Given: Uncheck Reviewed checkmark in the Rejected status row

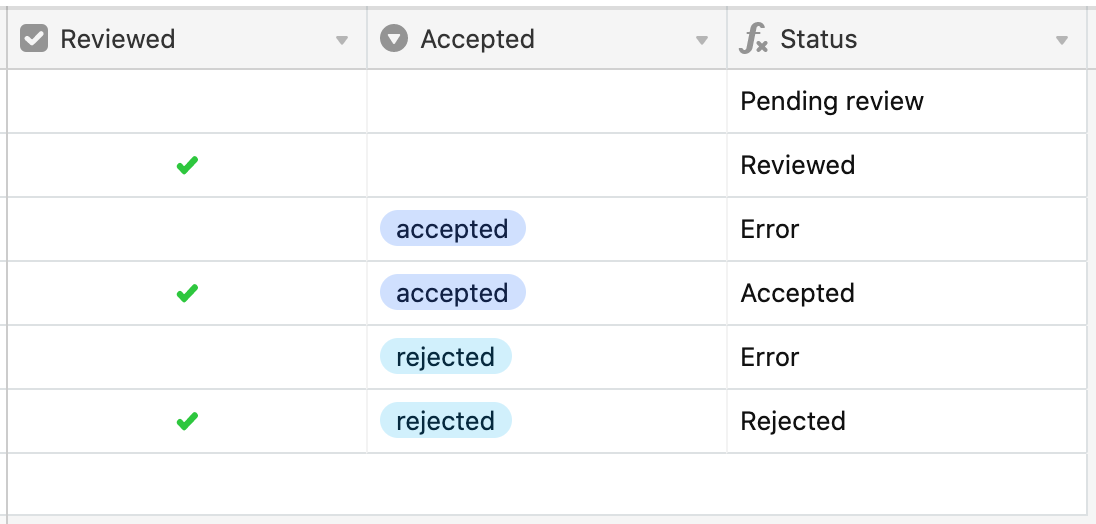Looking at the screenshot, I should tap(187, 421).
